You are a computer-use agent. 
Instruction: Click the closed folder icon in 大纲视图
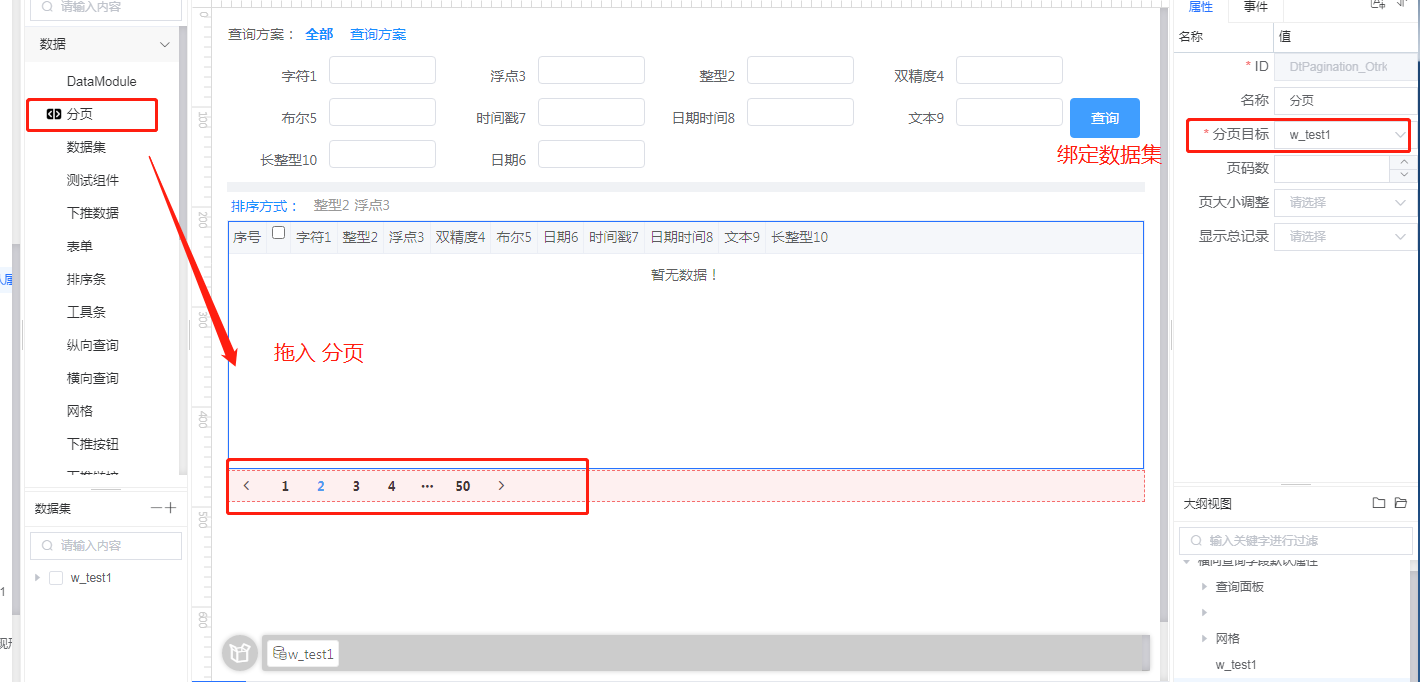click(1379, 503)
